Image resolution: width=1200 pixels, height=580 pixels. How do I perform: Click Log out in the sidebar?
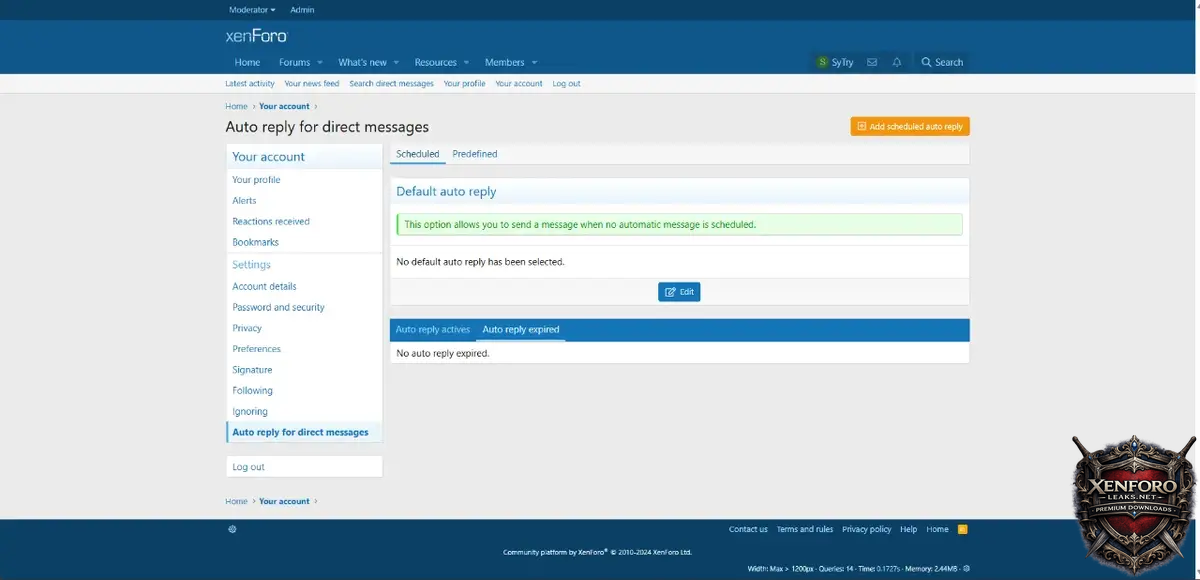coord(248,467)
